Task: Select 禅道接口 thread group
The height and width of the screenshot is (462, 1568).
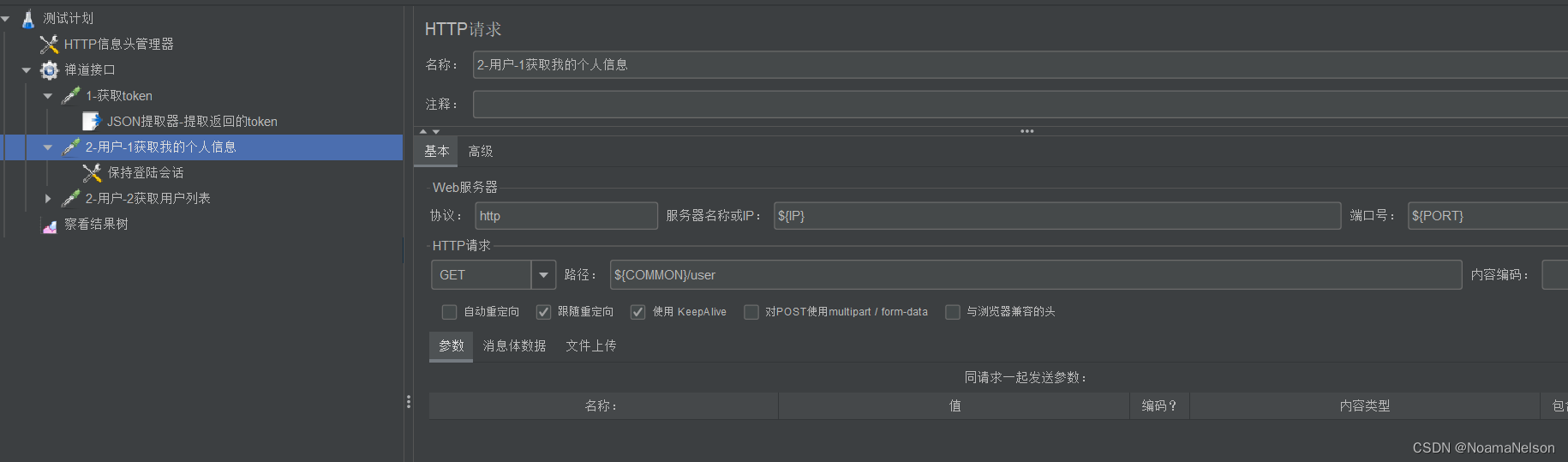Action: [90, 70]
